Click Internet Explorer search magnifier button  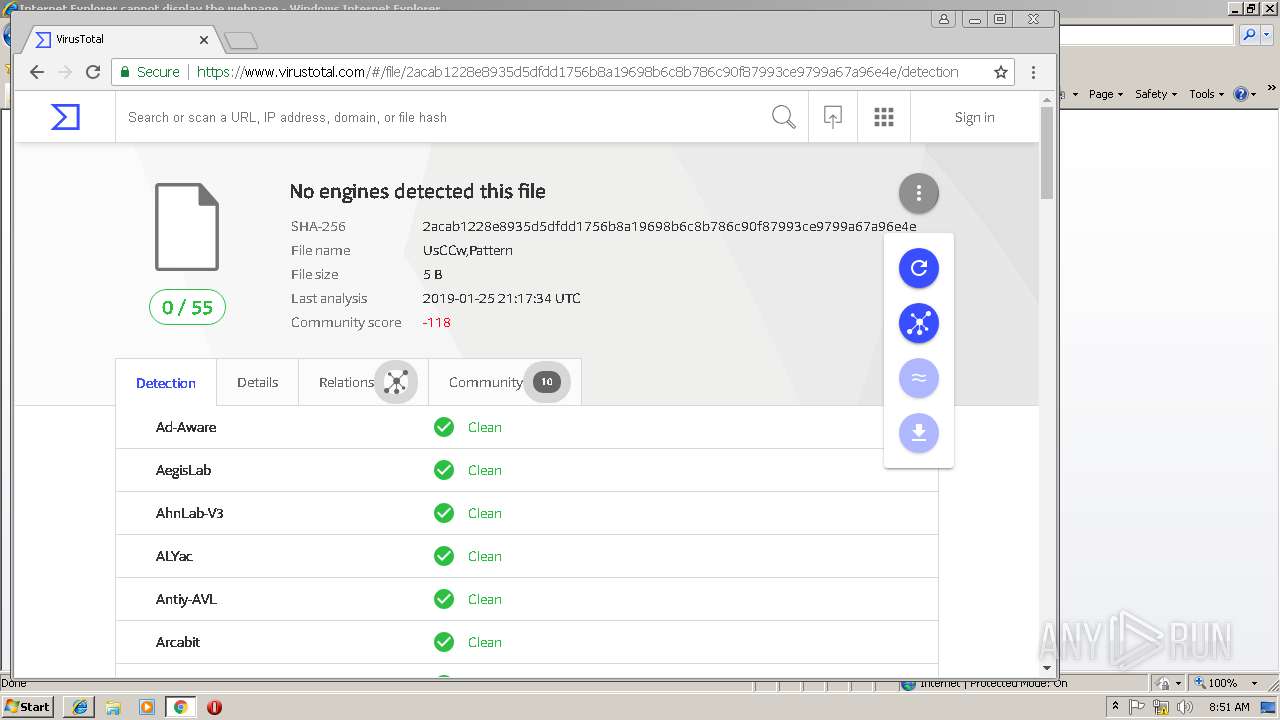(1250, 35)
